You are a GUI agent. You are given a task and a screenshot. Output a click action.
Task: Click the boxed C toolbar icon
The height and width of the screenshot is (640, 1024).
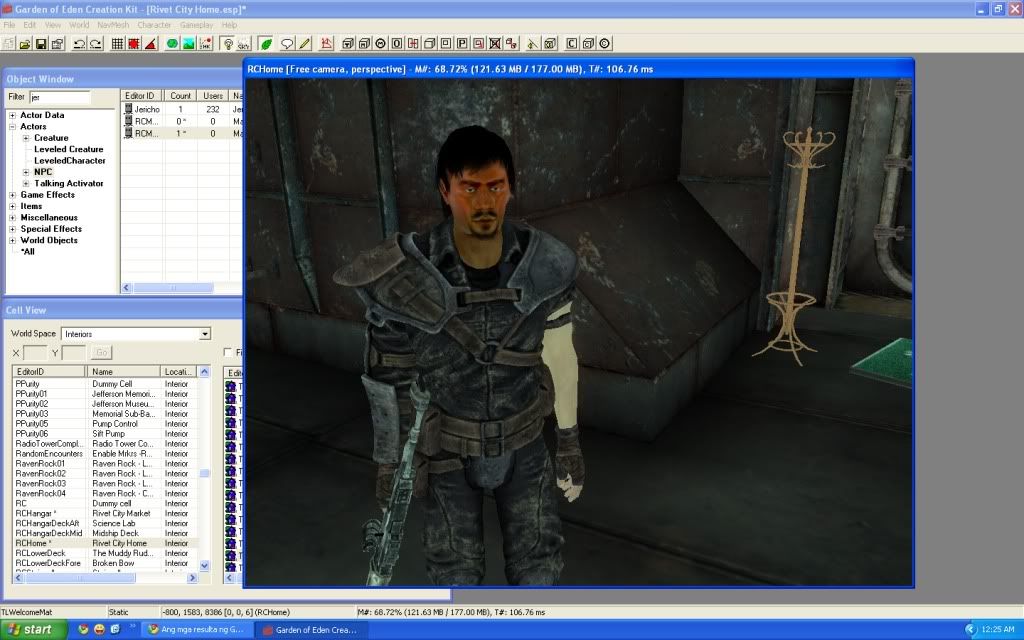571,44
